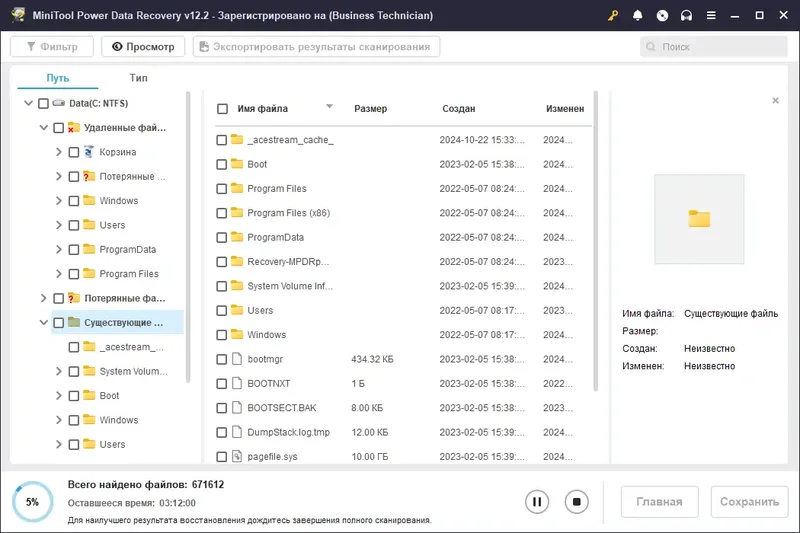800x533 pixels.
Task: Click the key registration icon in title bar
Action: tap(613, 15)
